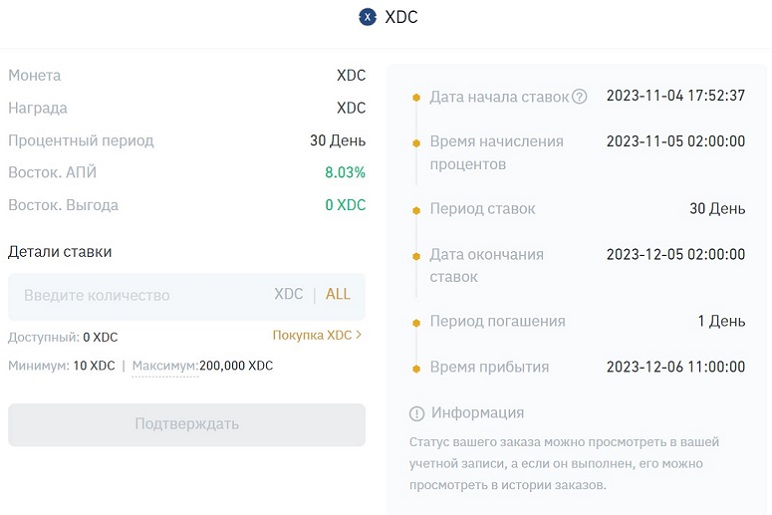Click the dotted-underlined Максимум label
772x515 pixels.
point(164,366)
